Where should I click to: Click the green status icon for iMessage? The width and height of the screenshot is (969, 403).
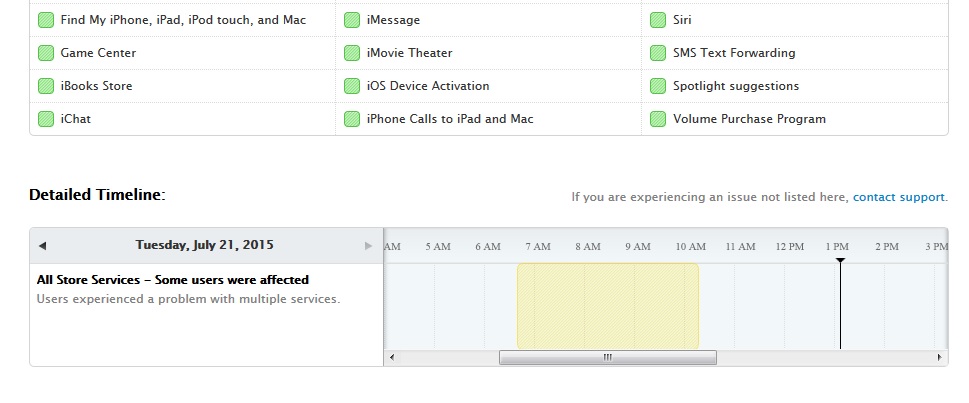[352, 20]
